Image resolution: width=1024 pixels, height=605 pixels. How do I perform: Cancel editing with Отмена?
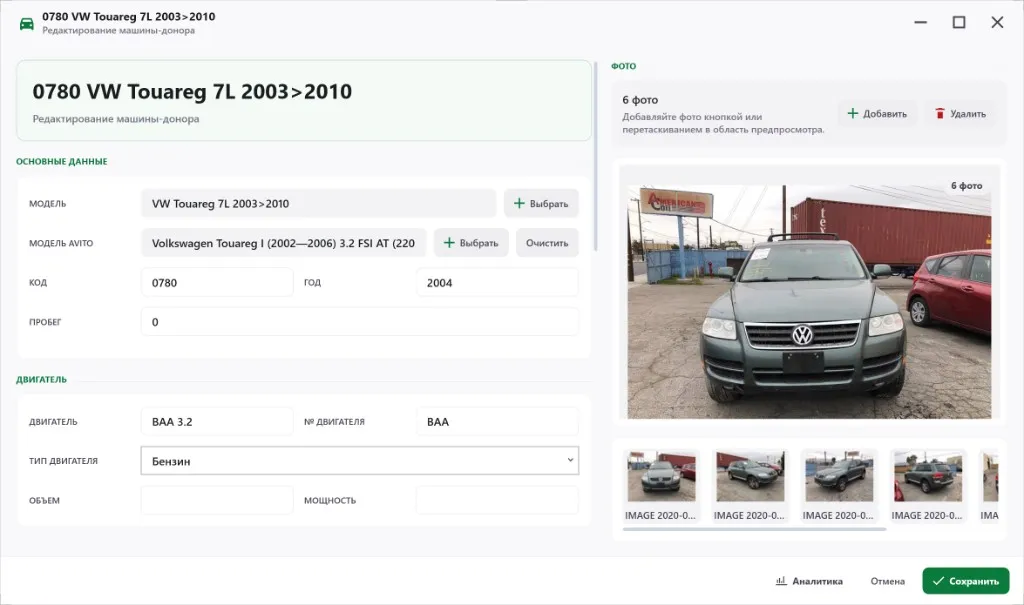coord(887,581)
